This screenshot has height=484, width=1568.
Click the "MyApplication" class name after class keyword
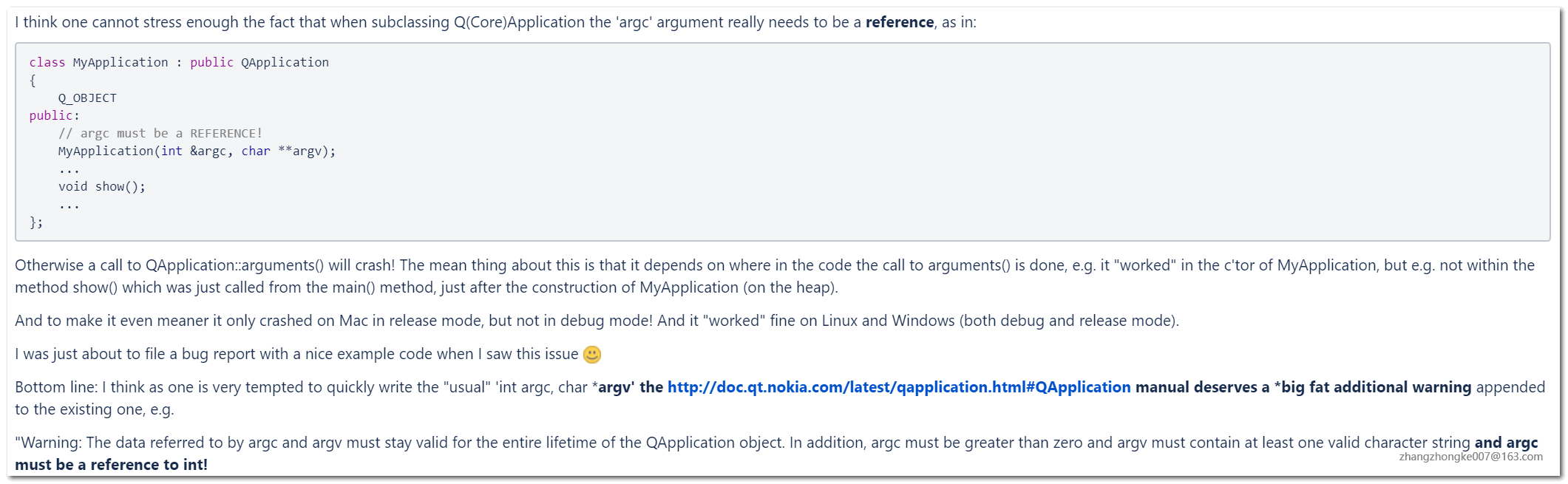121,63
